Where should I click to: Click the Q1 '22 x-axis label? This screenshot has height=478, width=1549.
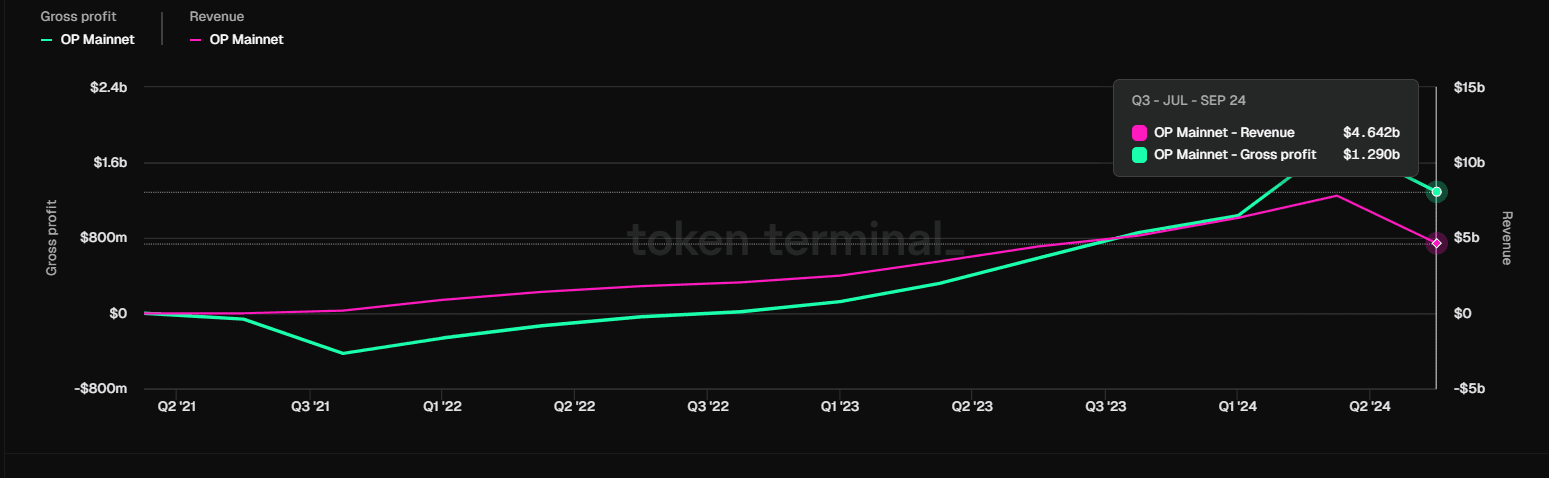tap(441, 407)
